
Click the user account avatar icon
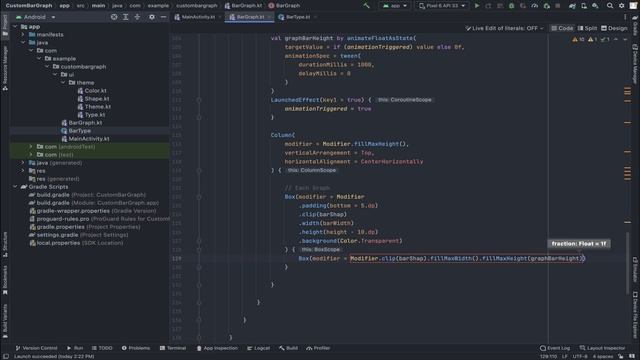(634, 6)
